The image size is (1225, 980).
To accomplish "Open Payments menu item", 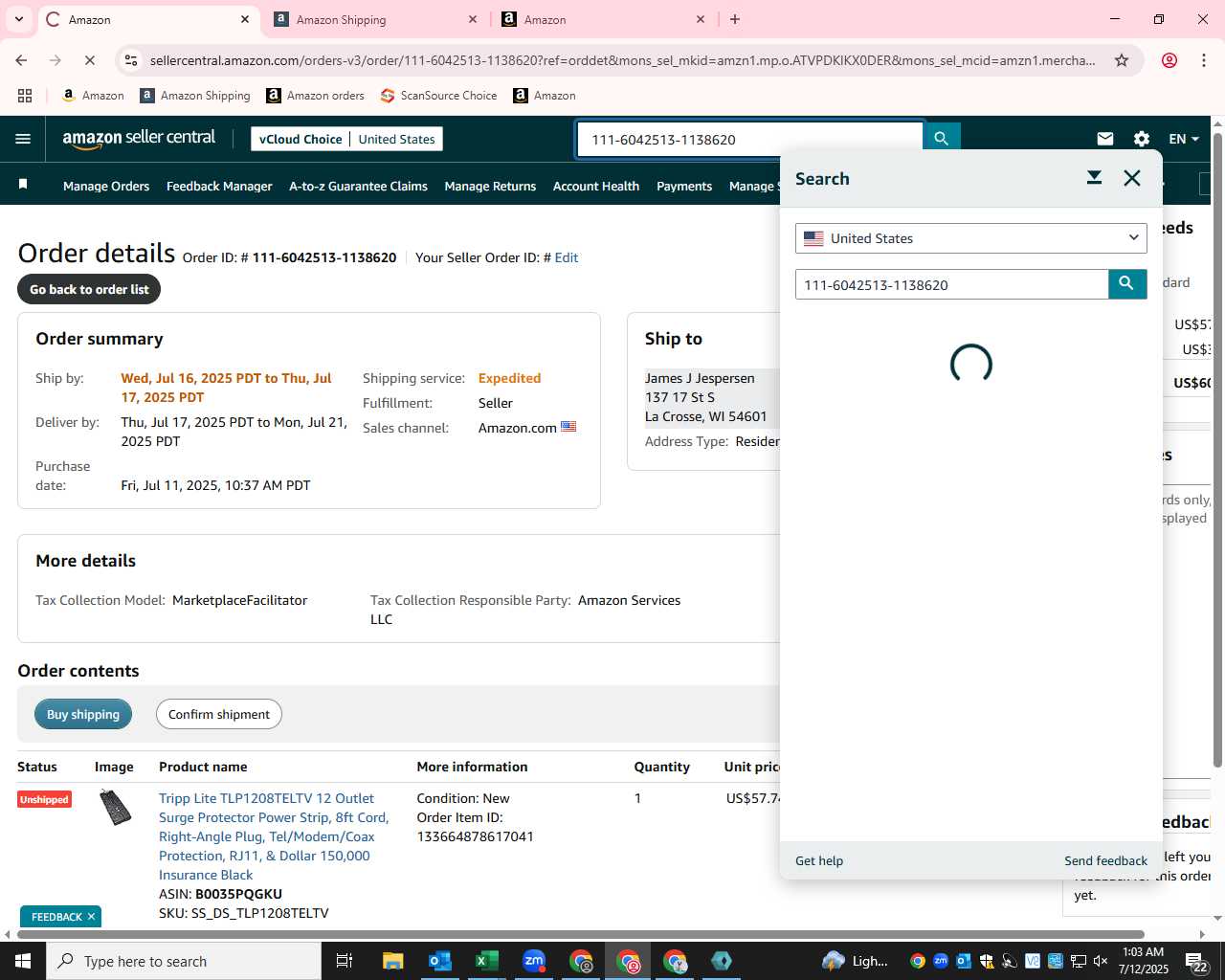I will tap(684, 186).
